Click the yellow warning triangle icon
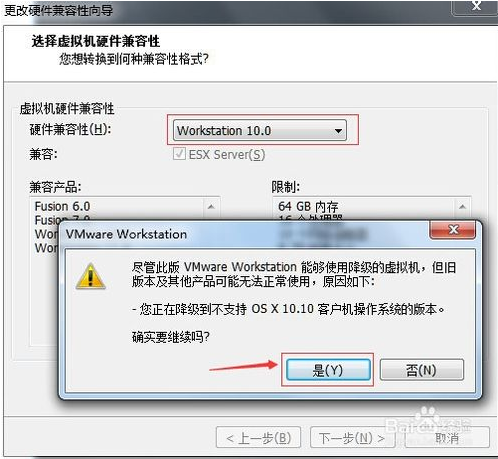The width and height of the screenshot is (498, 459). pyautogui.click(x=90, y=276)
